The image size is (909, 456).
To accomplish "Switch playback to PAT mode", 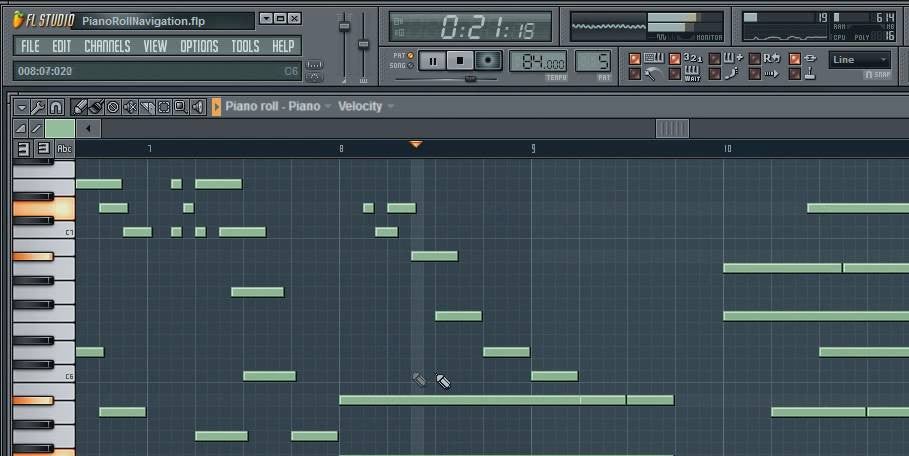I will coord(410,56).
